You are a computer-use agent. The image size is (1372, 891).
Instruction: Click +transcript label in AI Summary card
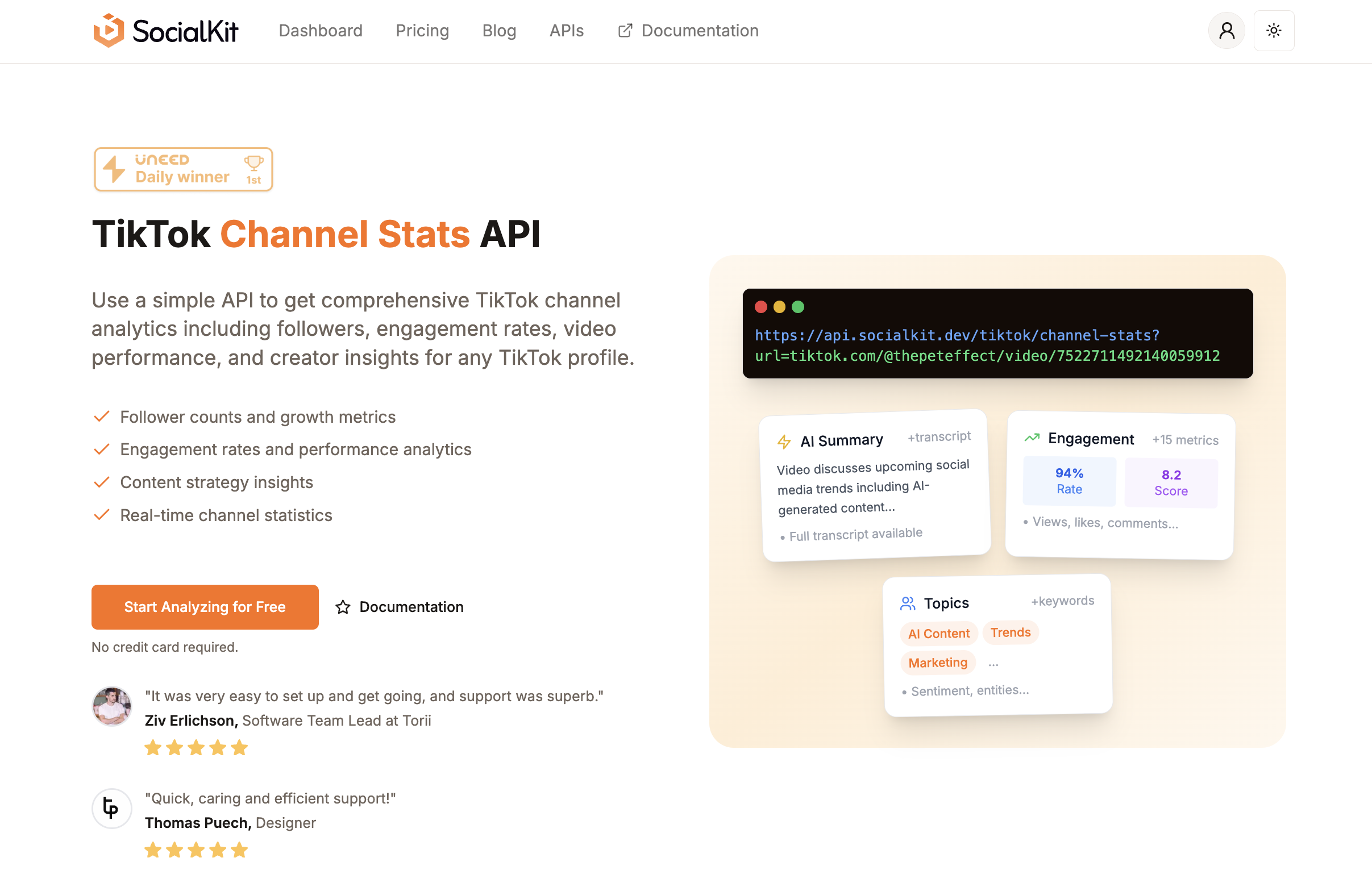938,436
